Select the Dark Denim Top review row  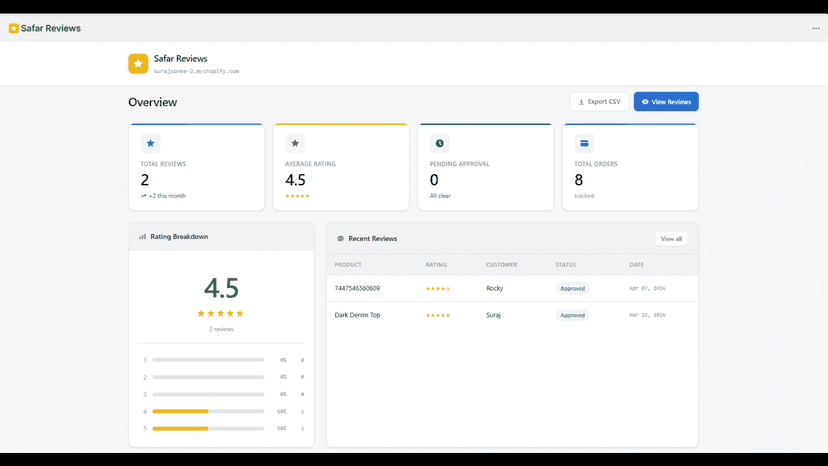tap(512, 315)
